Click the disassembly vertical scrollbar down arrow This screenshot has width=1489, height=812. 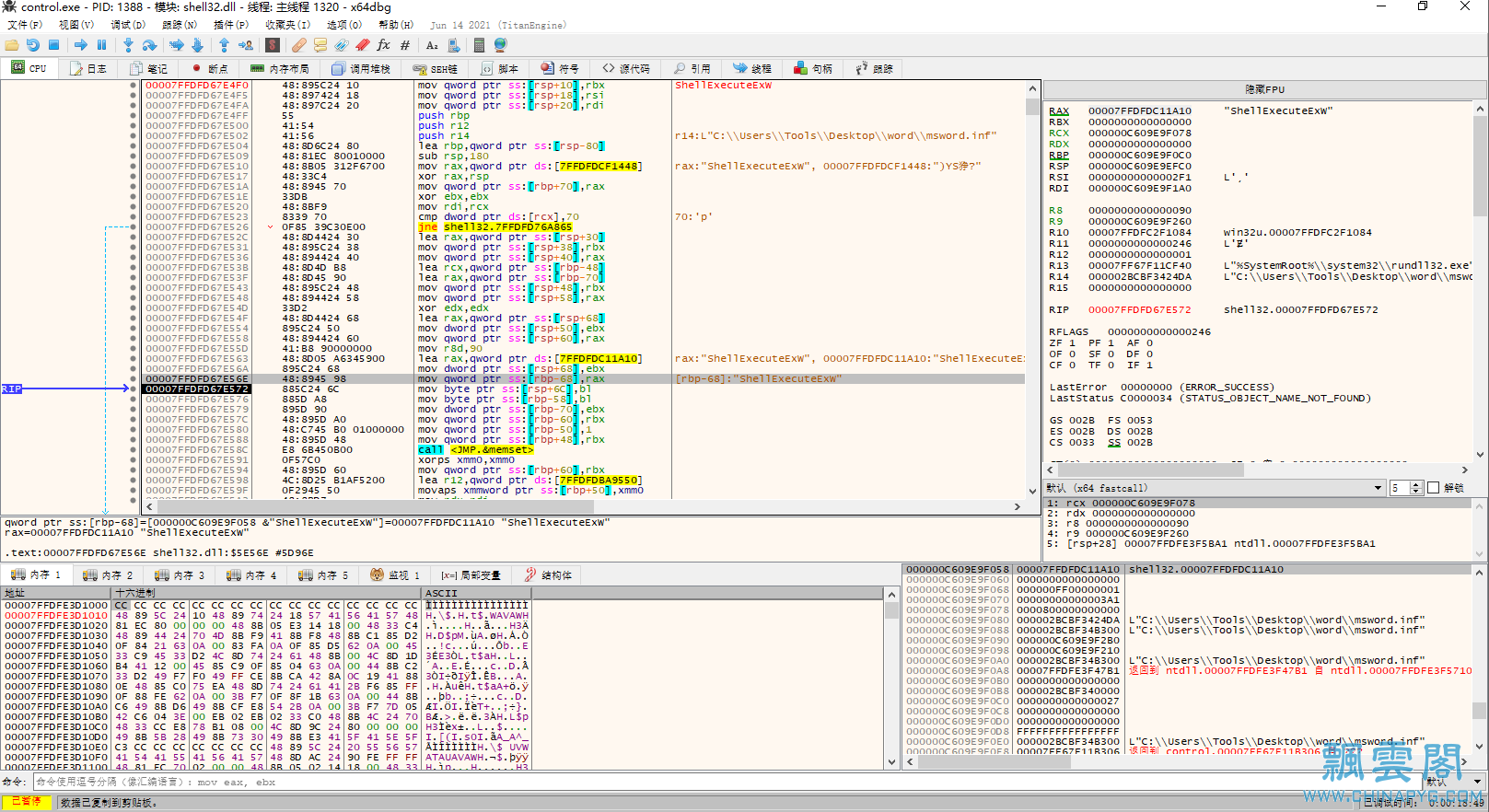click(x=1032, y=491)
